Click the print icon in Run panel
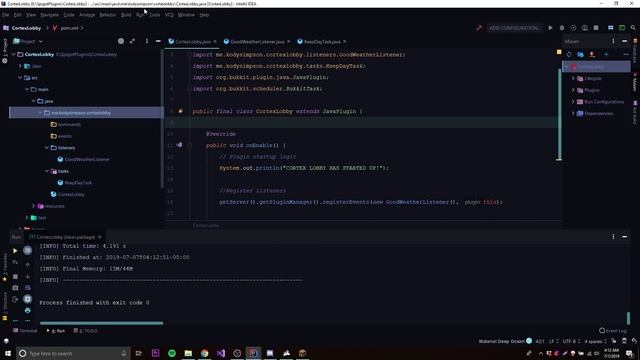 click(x=27, y=311)
